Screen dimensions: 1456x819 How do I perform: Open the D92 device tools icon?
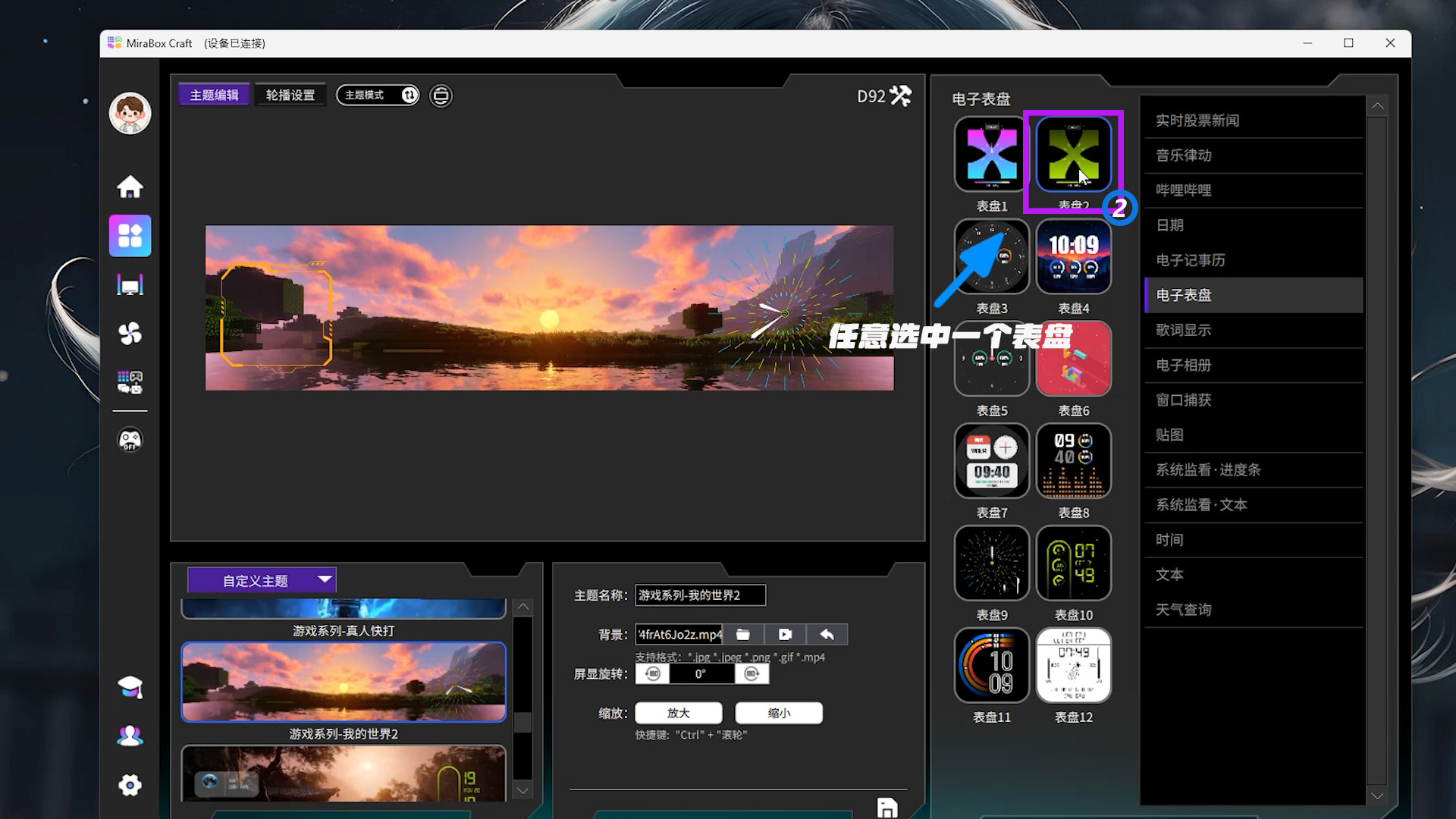(901, 96)
